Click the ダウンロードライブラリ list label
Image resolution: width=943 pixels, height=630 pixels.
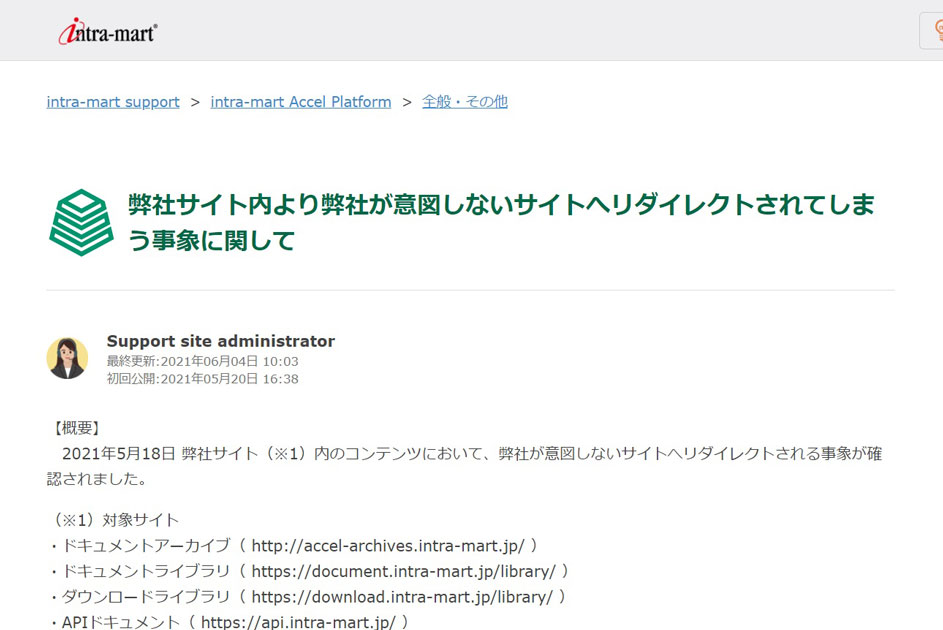146,597
